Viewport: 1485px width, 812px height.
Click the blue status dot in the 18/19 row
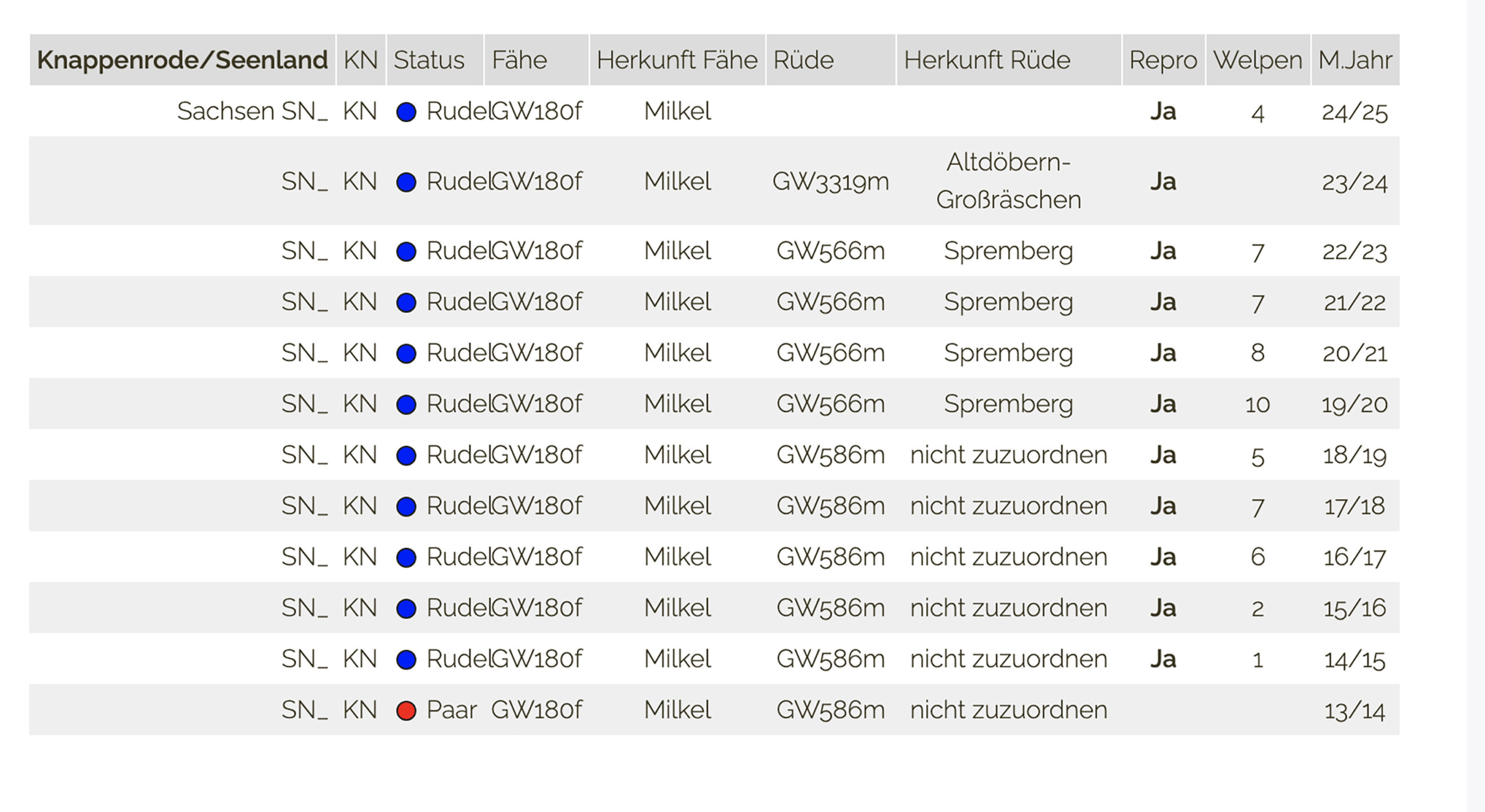click(x=406, y=455)
